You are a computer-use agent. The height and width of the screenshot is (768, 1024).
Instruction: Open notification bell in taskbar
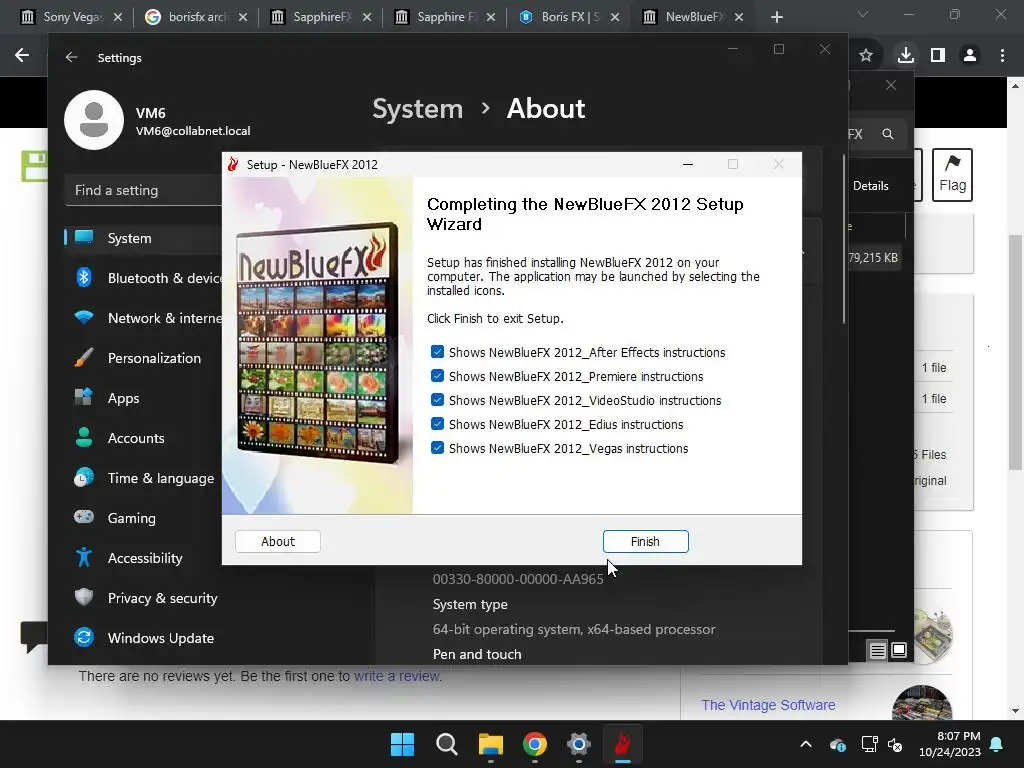(997, 744)
